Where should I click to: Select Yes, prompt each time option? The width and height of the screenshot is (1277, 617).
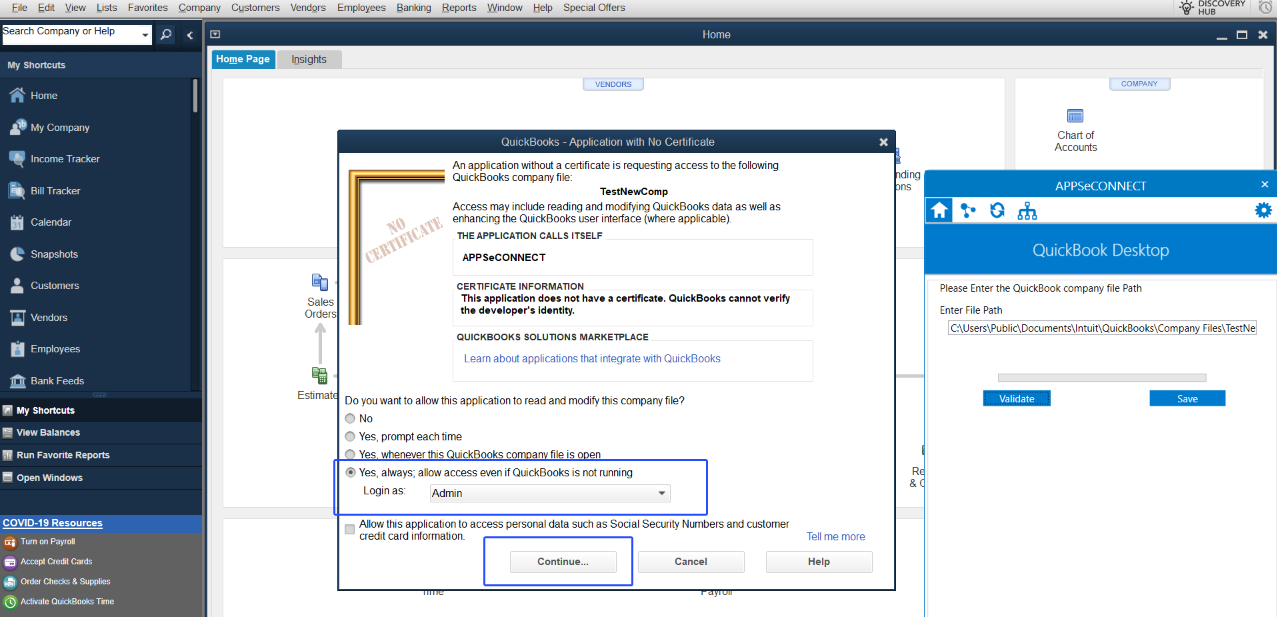pos(350,436)
